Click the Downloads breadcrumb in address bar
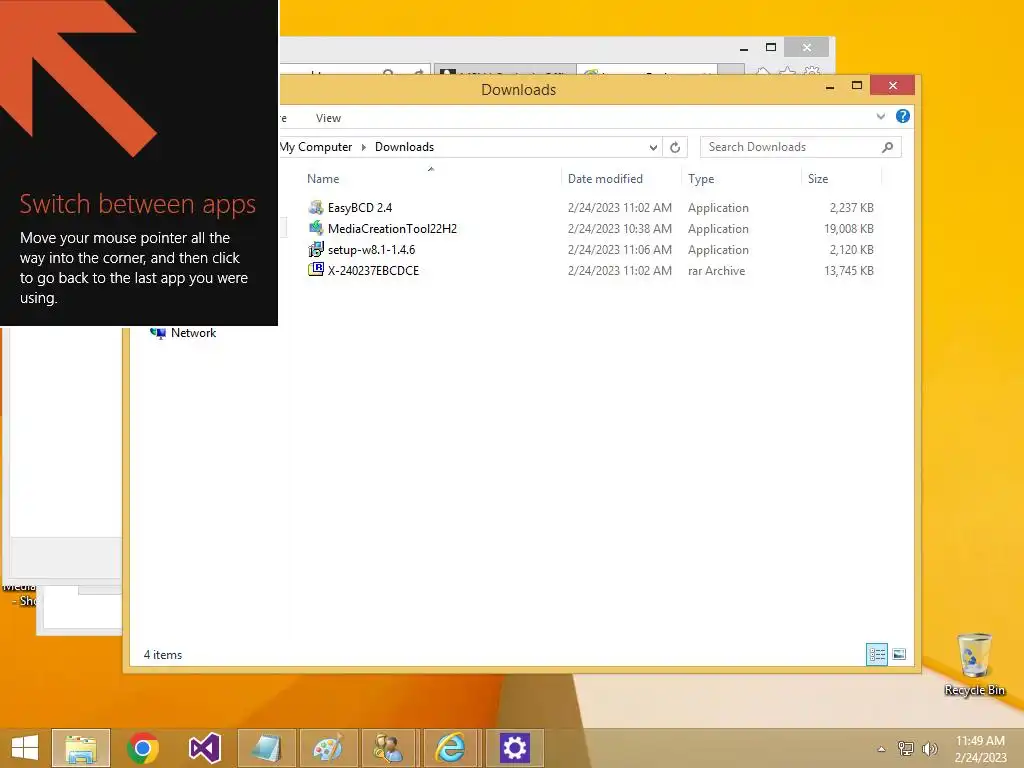This screenshot has width=1024, height=768. [x=404, y=147]
